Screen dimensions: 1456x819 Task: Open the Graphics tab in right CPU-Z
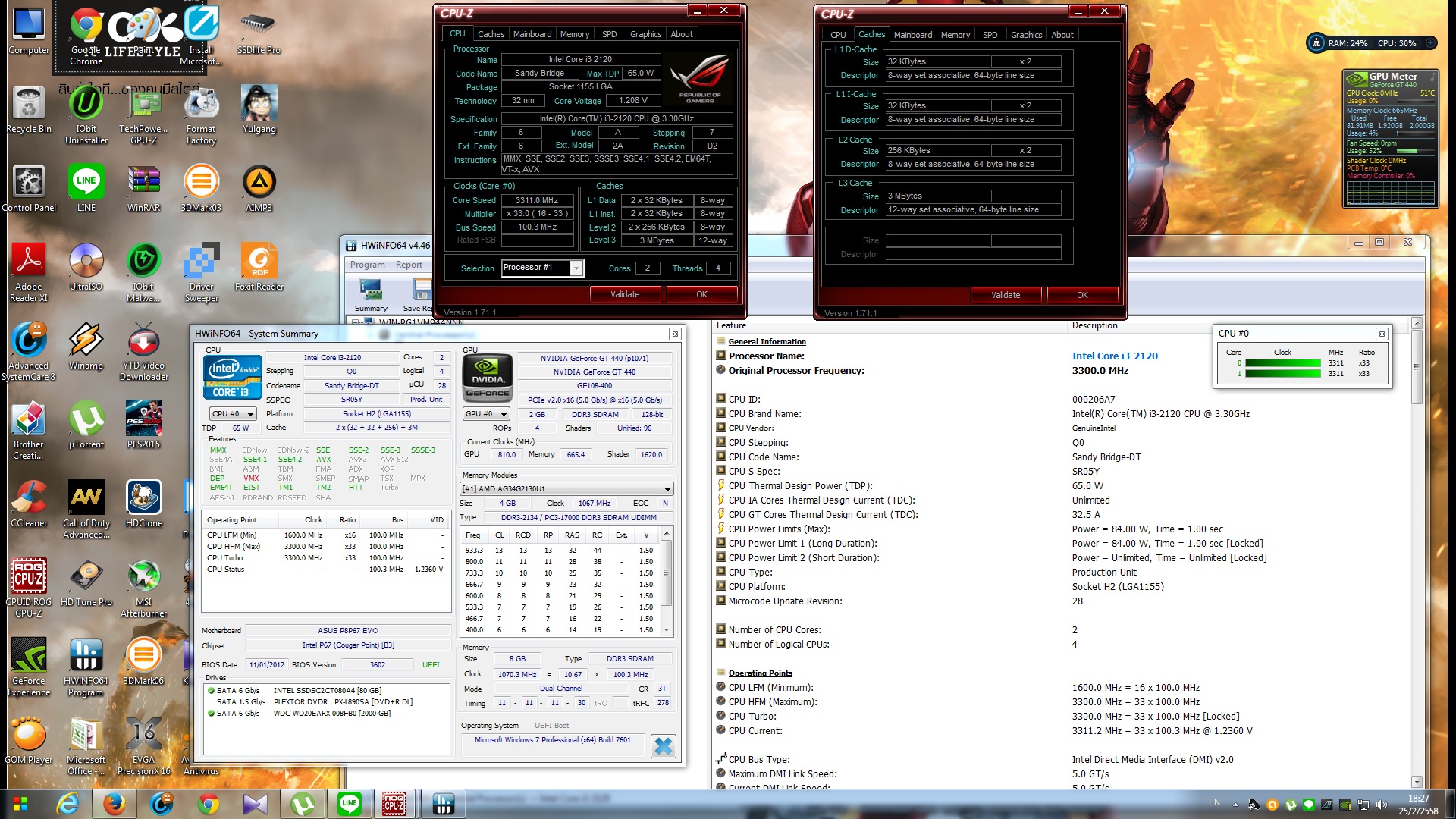[1025, 35]
